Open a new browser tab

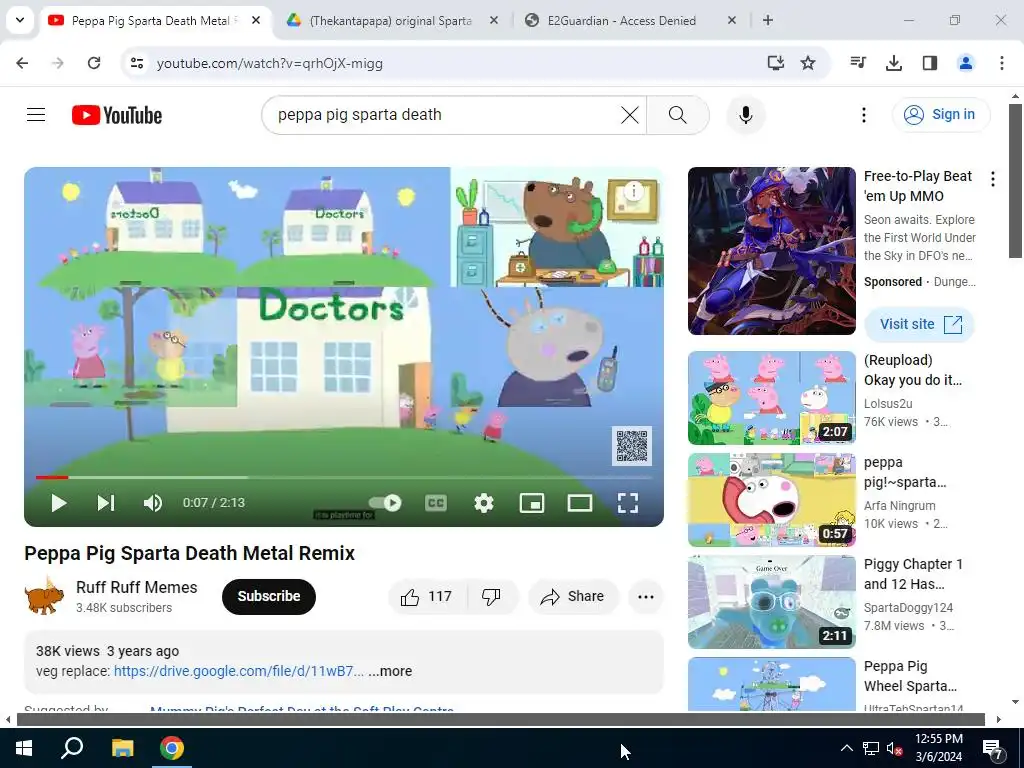click(768, 20)
